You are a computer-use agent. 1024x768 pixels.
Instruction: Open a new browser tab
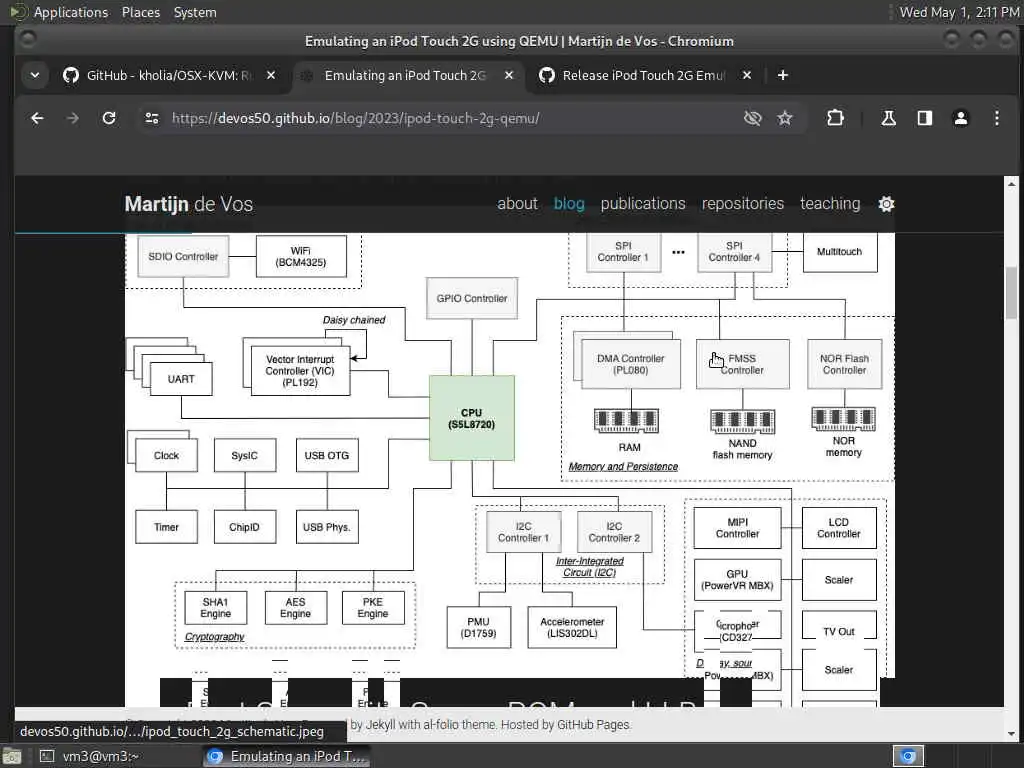coord(782,75)
